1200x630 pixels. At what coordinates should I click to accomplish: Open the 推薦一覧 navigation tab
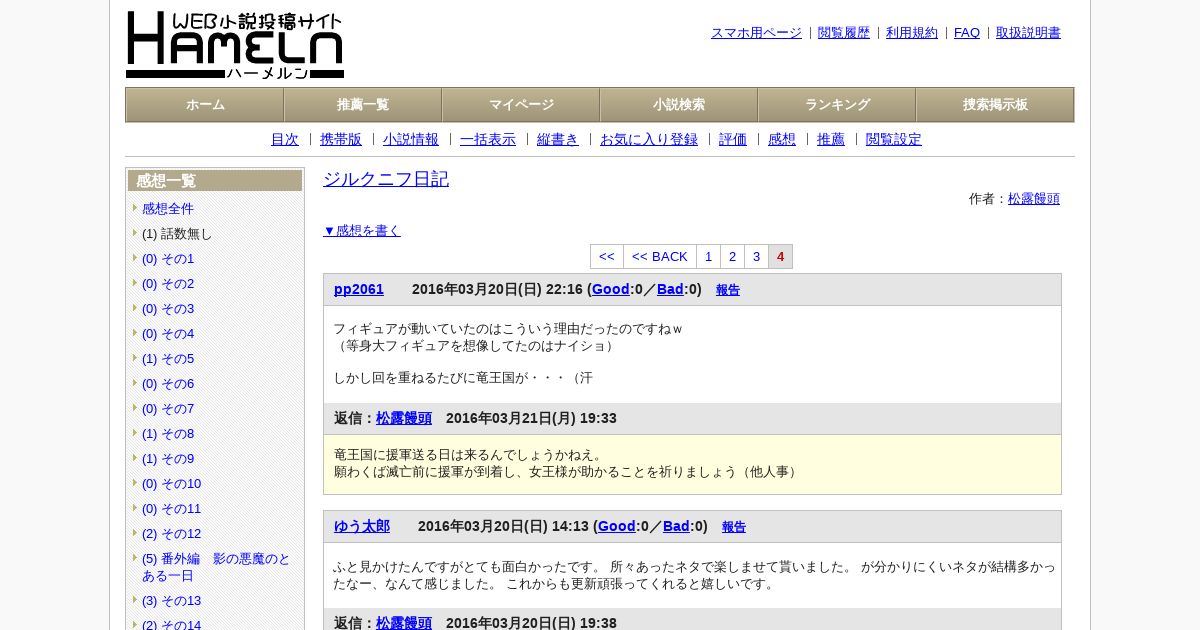point(363,105)
